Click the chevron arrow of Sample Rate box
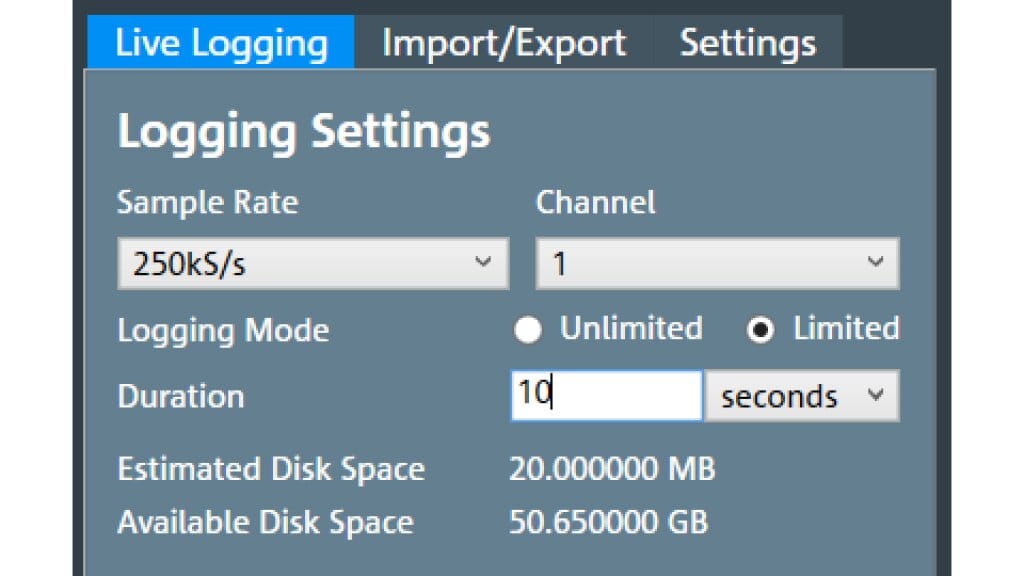 [483, 263]
